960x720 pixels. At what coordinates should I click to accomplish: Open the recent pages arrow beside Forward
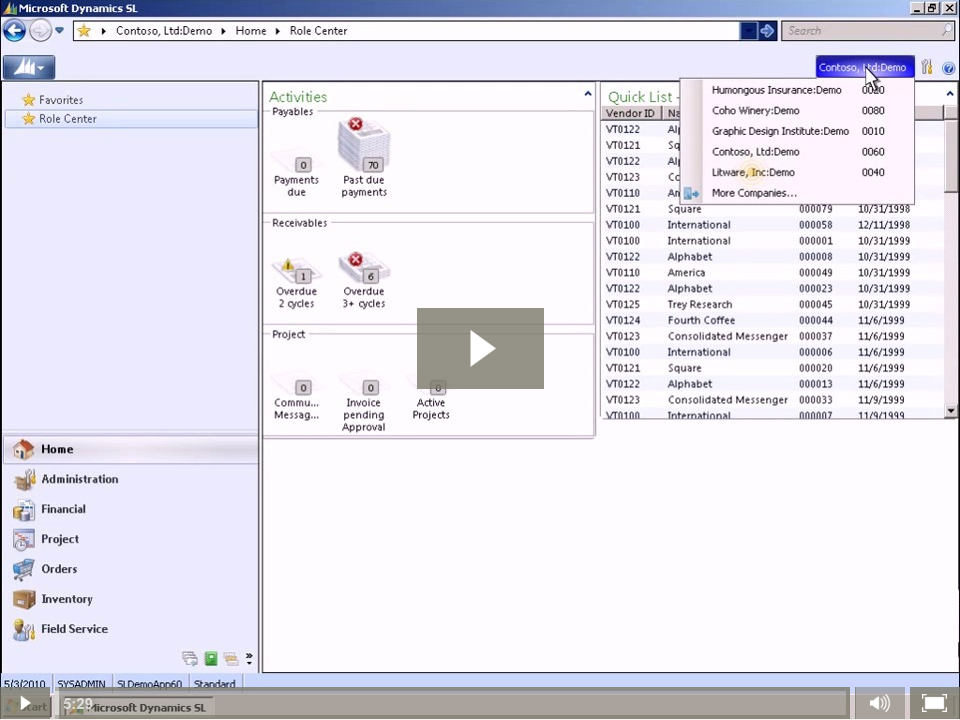(59, 30)
